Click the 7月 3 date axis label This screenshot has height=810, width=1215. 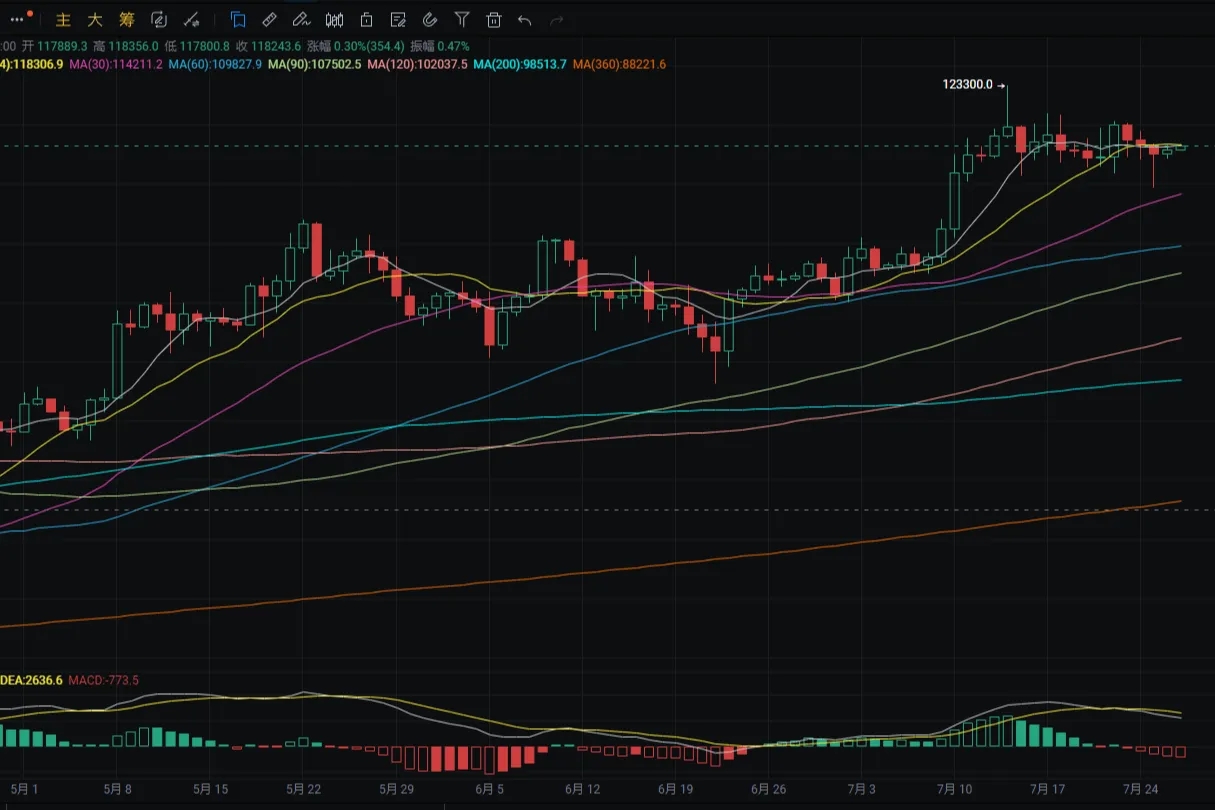click(861, 789)
